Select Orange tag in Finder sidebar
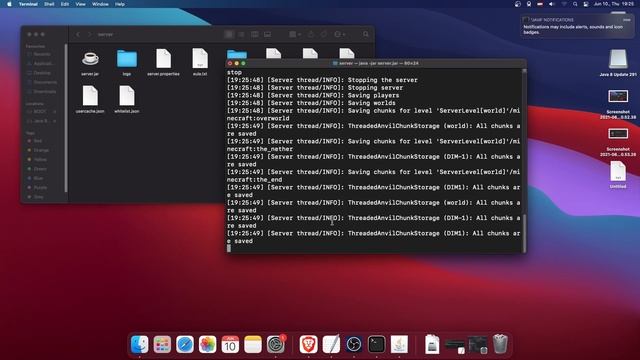640x360 pixels. tap(38, 150)
